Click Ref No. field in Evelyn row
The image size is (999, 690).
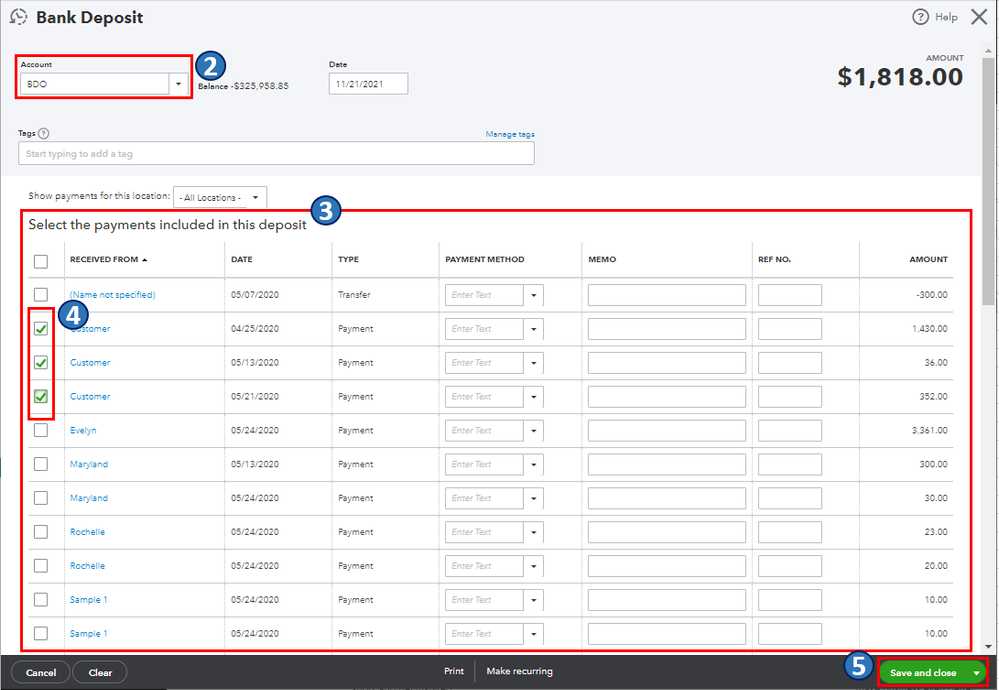point(789,430)
